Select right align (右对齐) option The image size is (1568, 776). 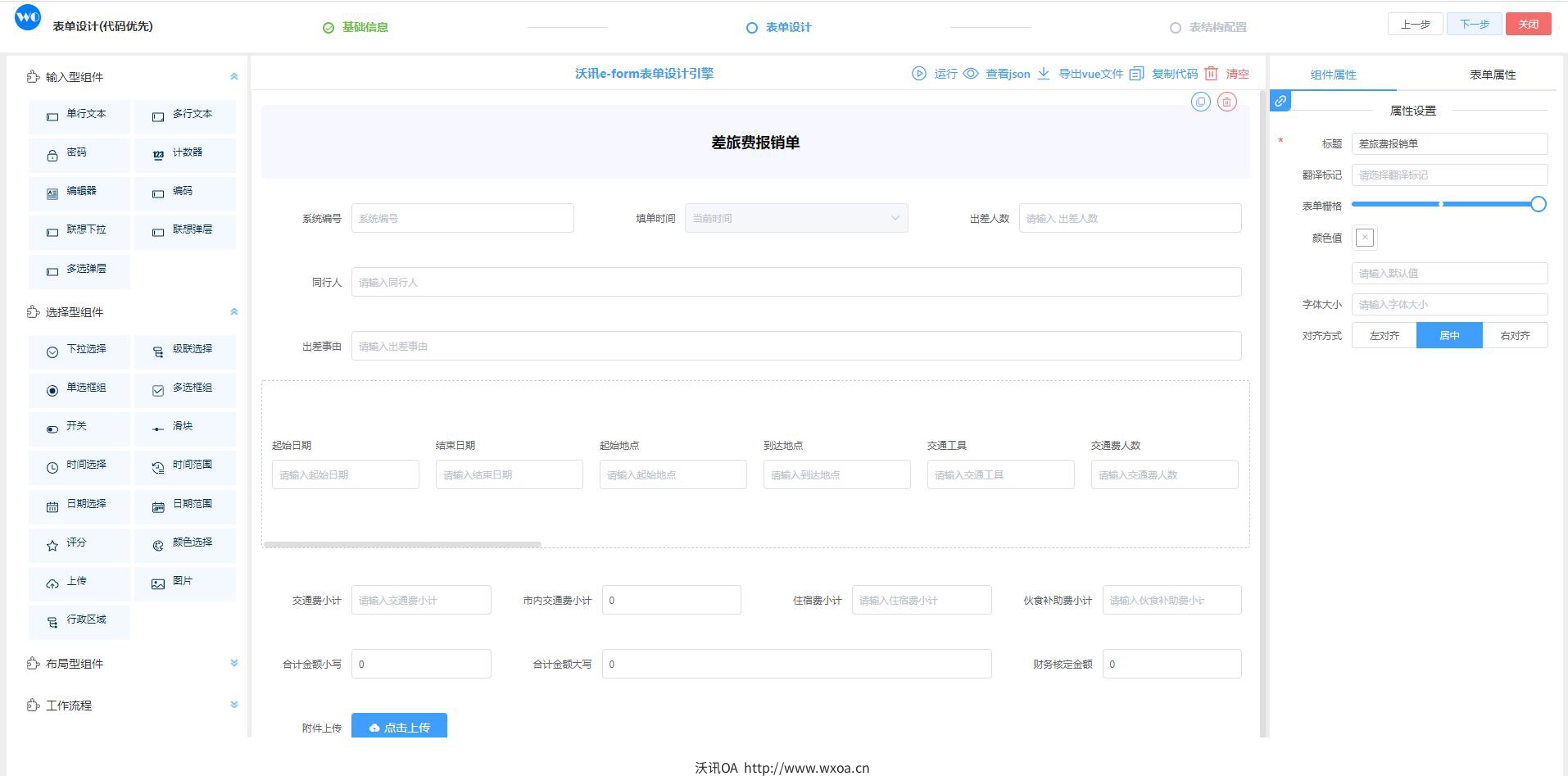tap(1514, 336)
